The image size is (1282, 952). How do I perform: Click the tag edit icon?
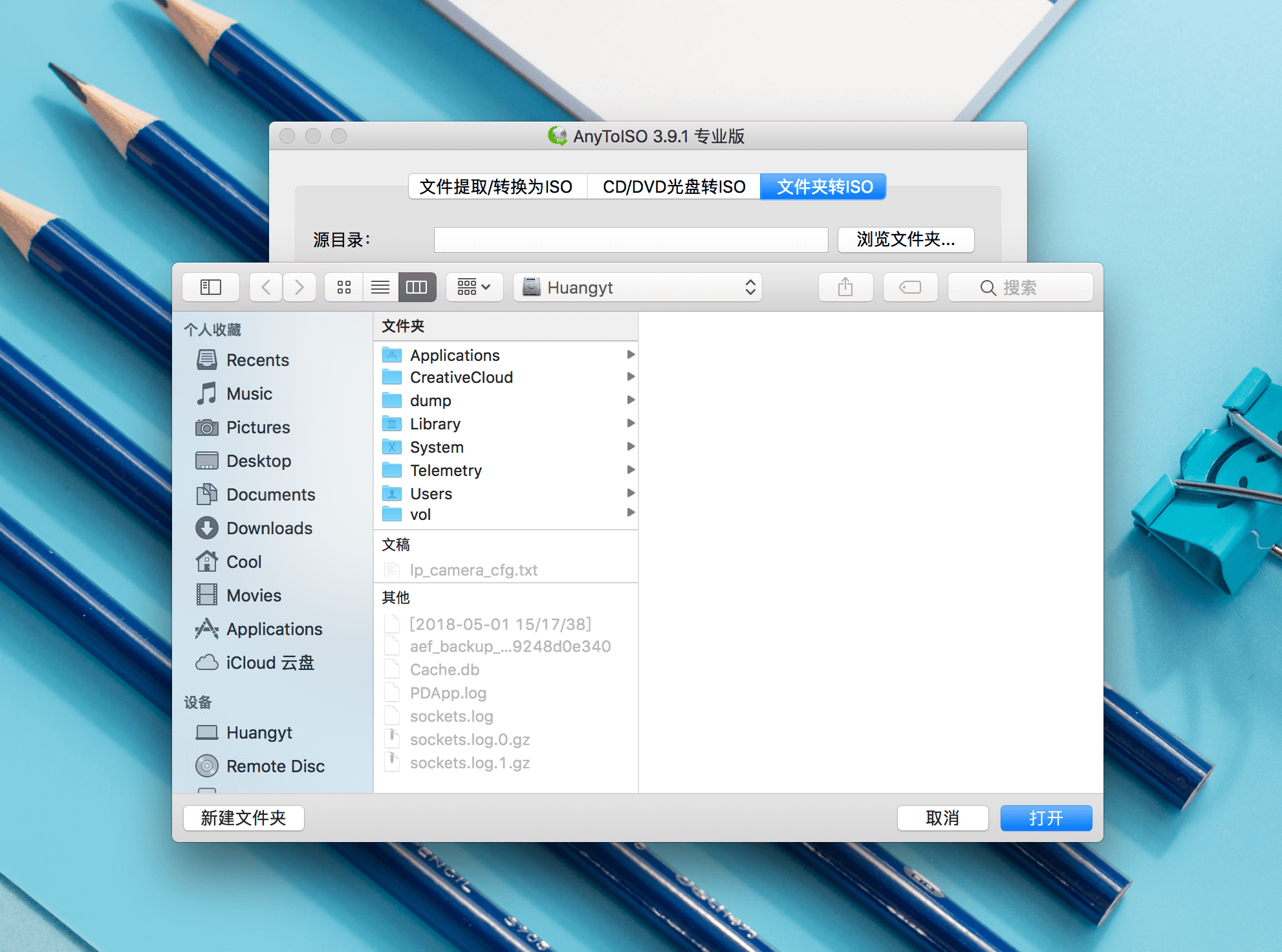910,287
